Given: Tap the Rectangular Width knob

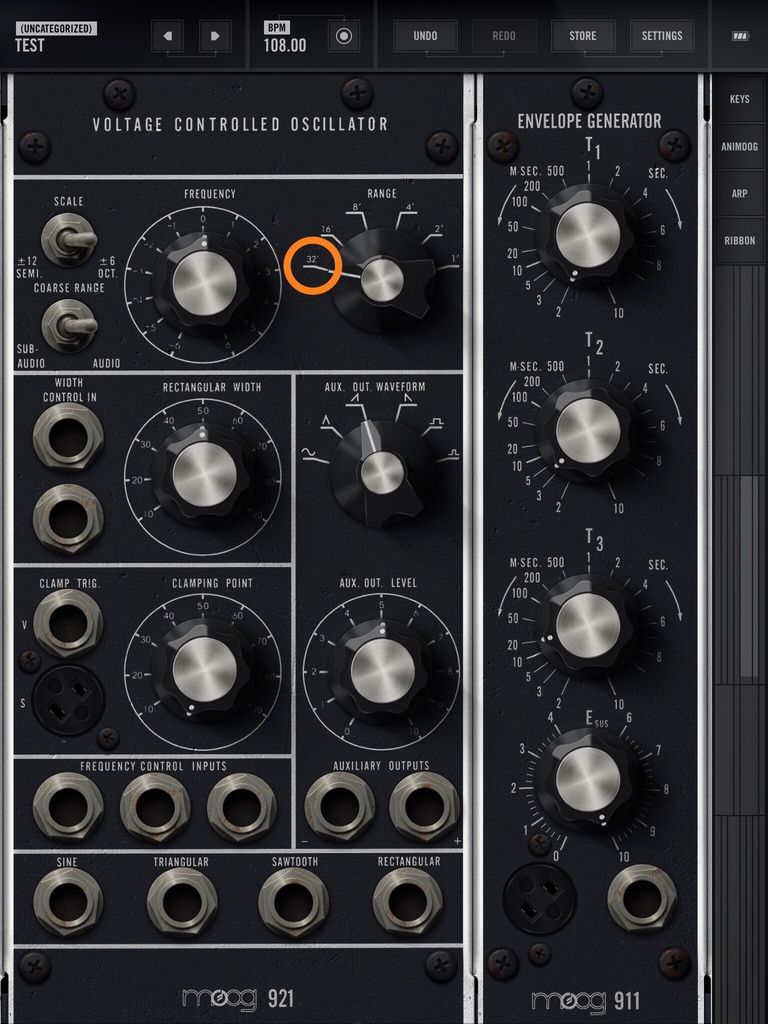Looking at the screenshot, I should click(204, 474).
